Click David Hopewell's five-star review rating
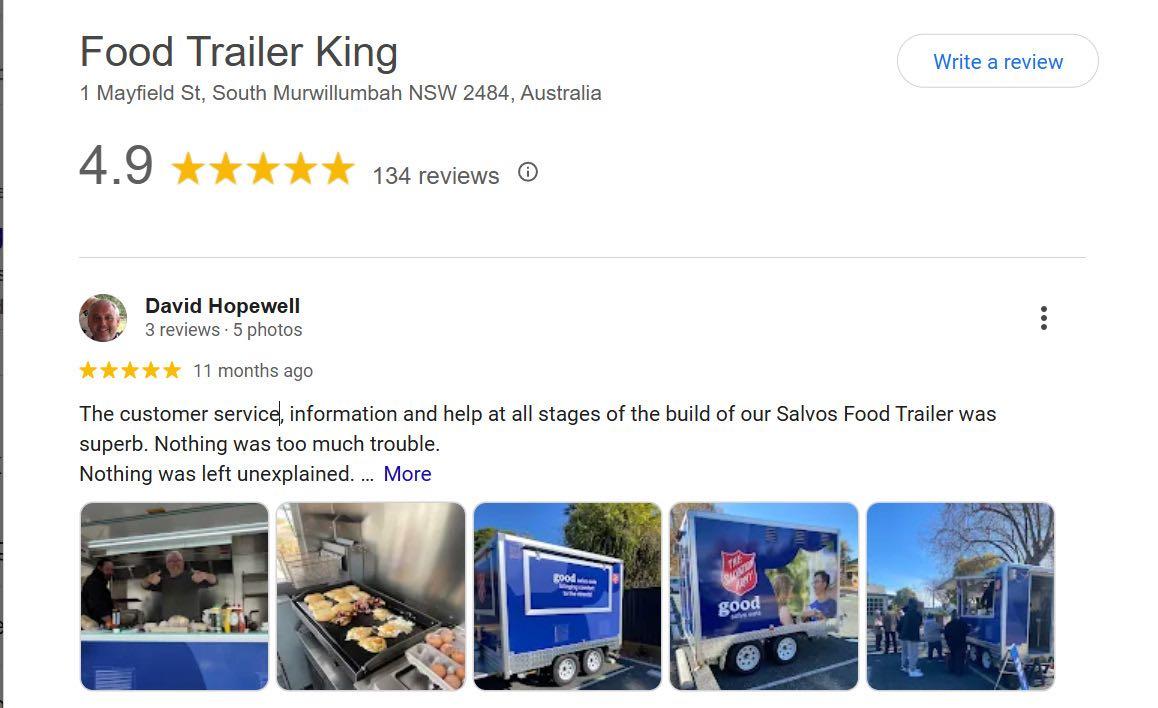The height and width of the screenshot is (708, 1158). (x=130, y=370)
